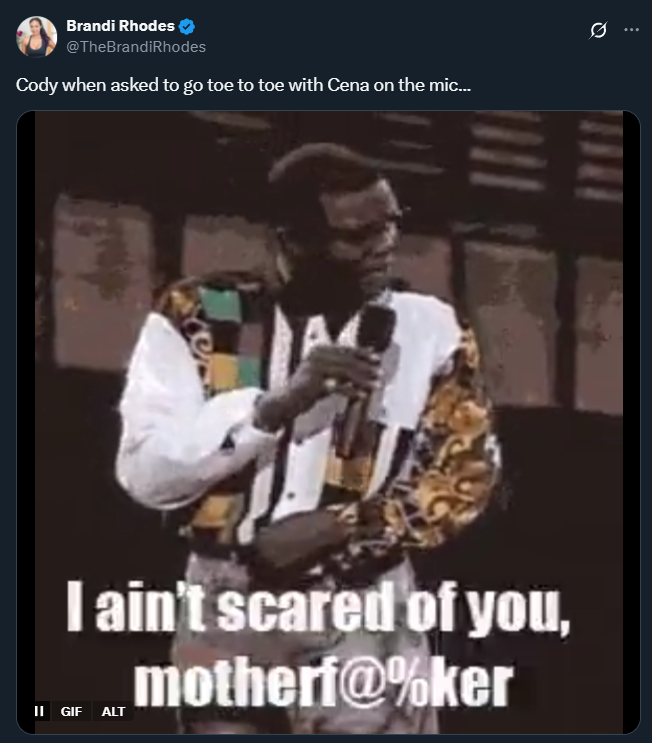Open the @TheBrandiRhodes handle link
652x743 pixels.
136,47
